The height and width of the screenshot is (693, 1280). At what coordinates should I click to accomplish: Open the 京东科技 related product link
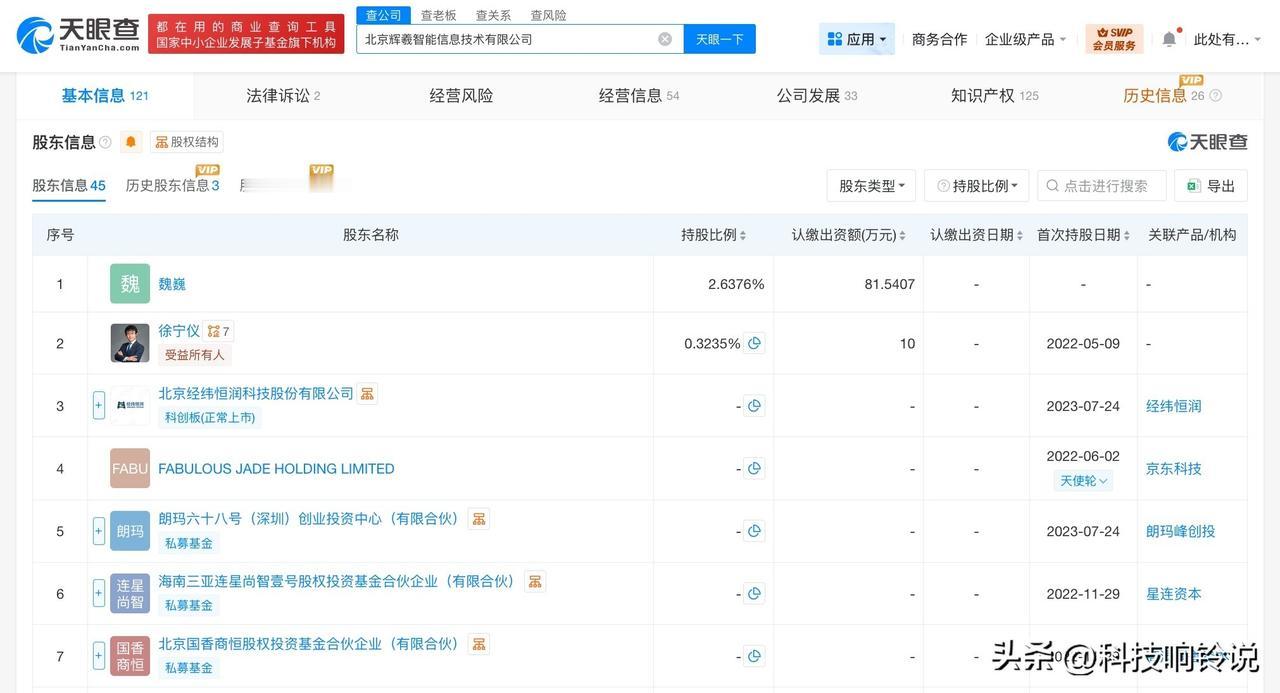tap(1174, 468)
